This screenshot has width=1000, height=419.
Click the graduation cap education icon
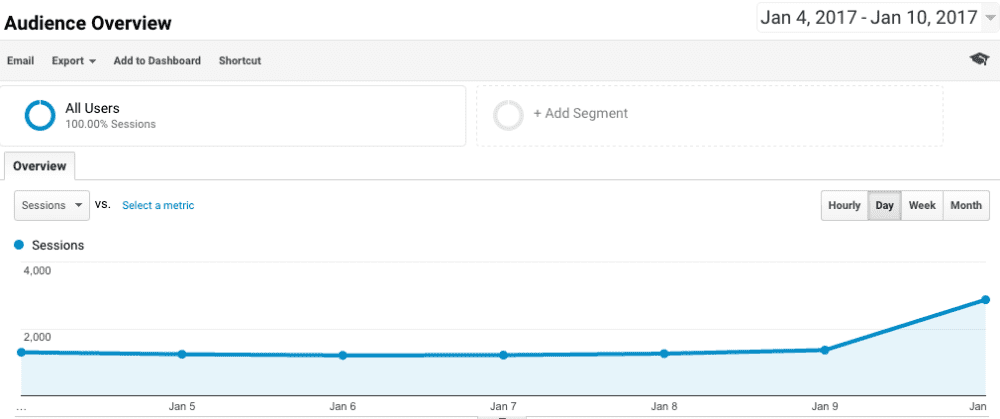[x=979, y=60]
